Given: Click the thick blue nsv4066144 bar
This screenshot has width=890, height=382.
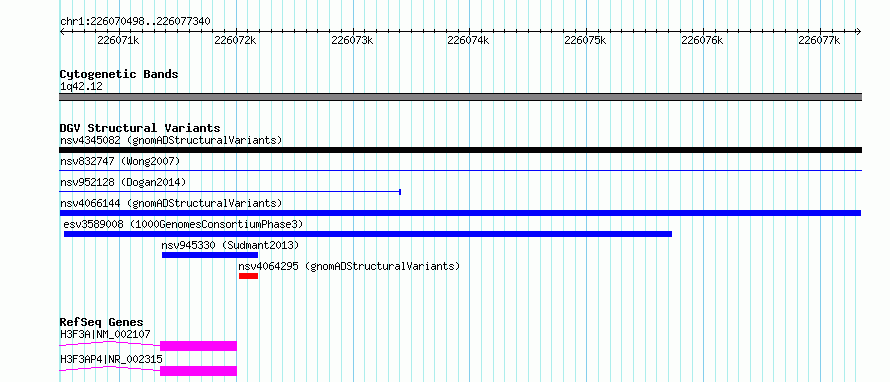Looking at the screenshot, I should point(460,213).
